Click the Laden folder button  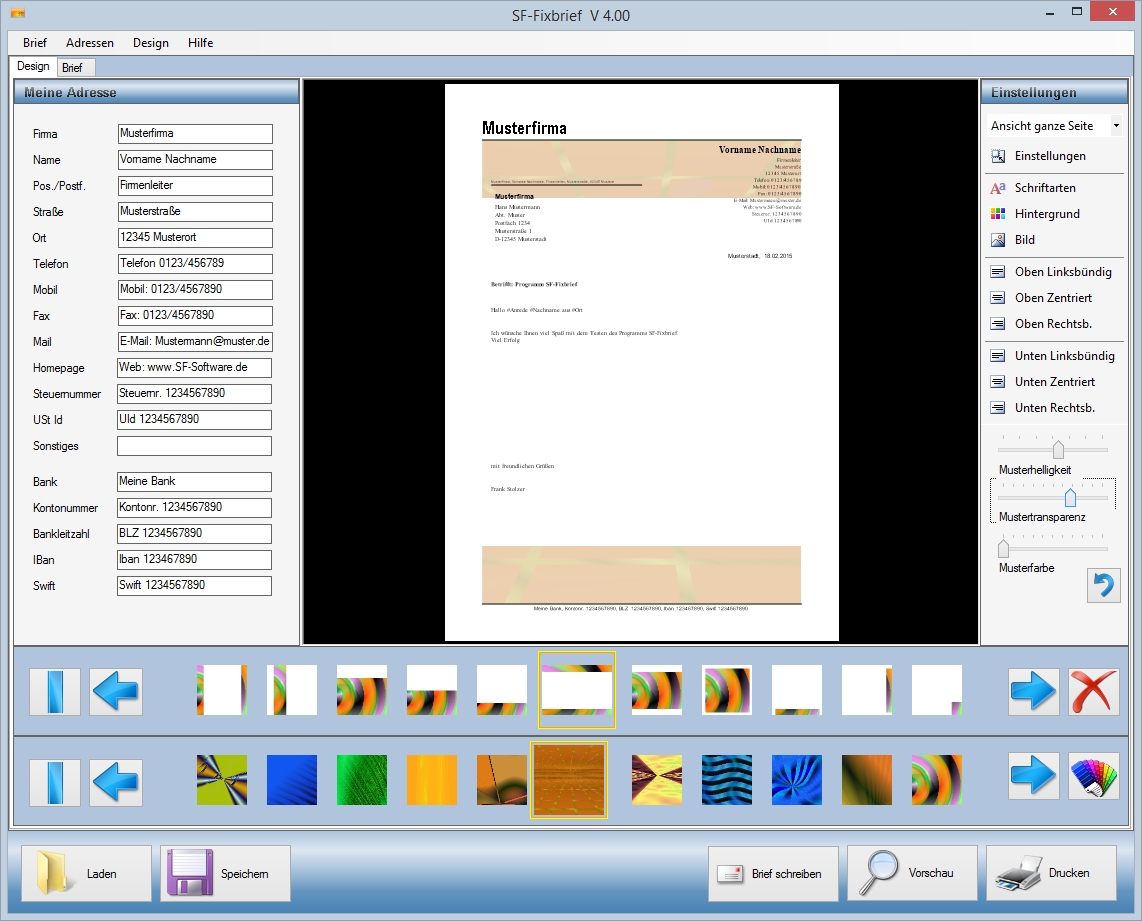pyautogui.click(x=87, y=874)
